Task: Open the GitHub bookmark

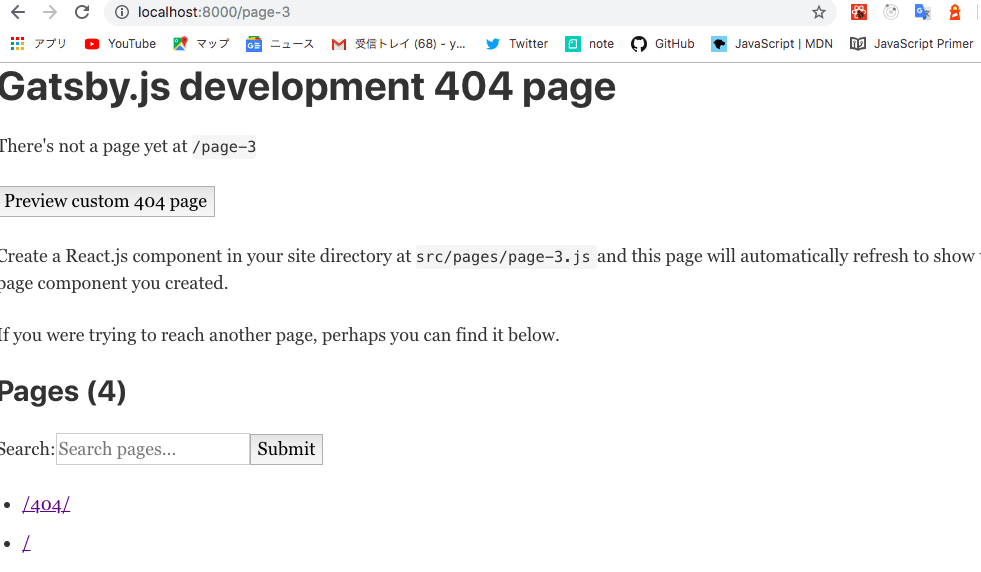Action: point(663,44)
